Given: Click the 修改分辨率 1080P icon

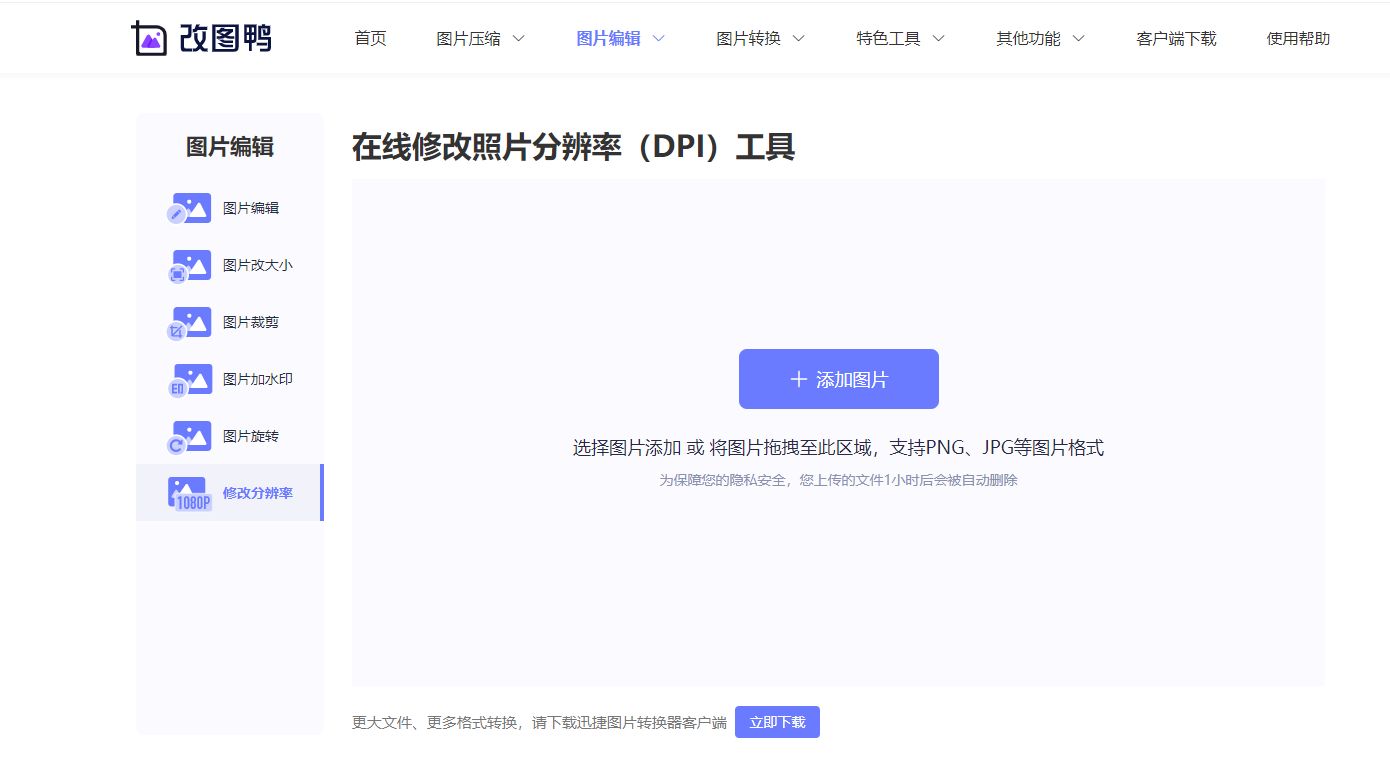Looking at the screenshot, I should [190, 493].
